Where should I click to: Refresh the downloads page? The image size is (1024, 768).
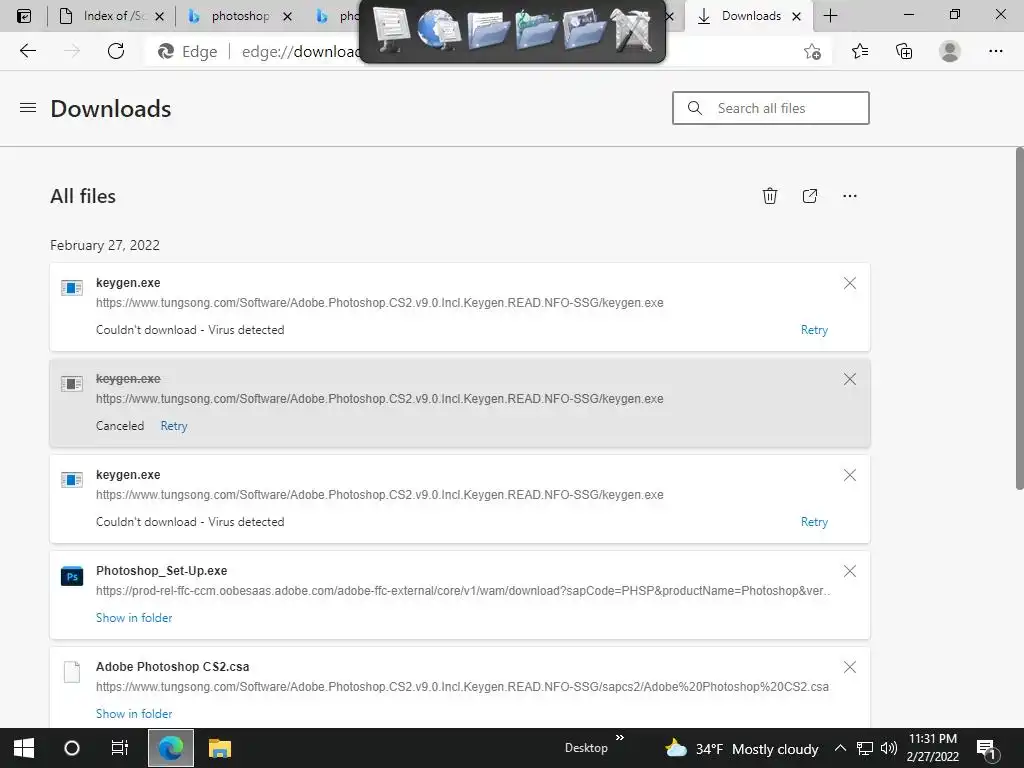[116, 51]
